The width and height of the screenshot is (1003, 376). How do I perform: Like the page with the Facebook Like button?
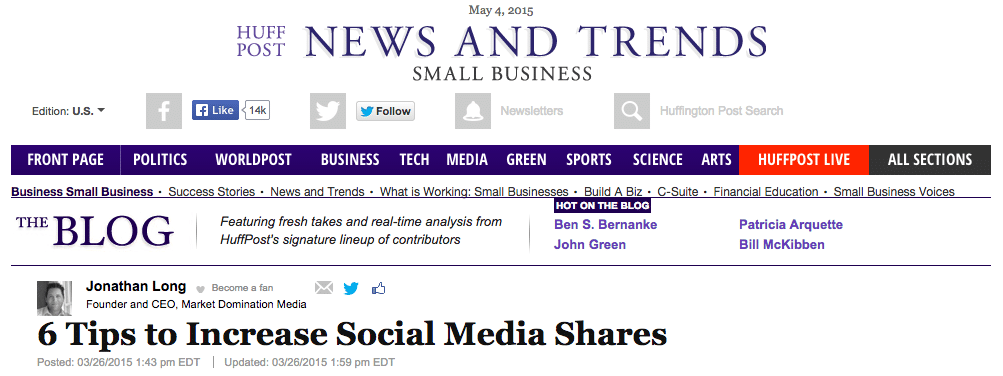[x=216, y=110]
